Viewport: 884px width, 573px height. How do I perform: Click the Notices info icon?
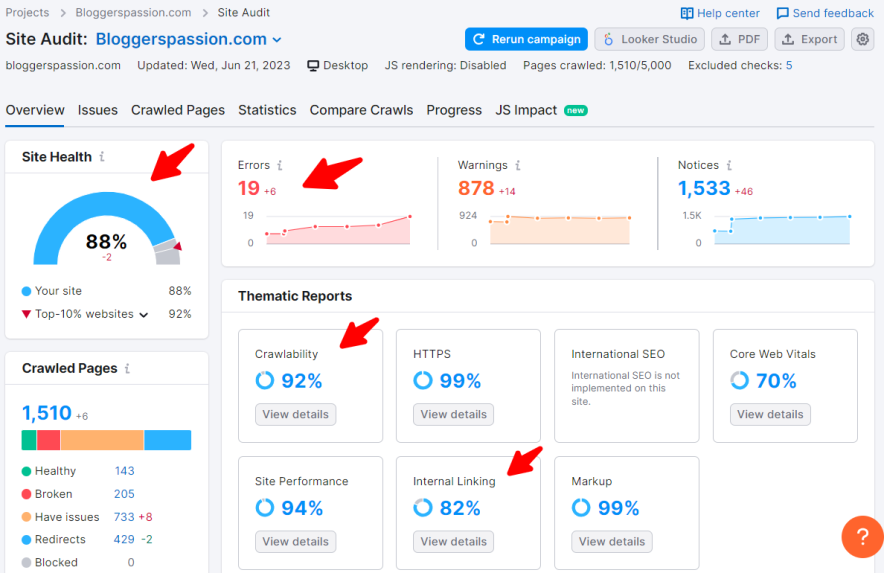[729, 165]
